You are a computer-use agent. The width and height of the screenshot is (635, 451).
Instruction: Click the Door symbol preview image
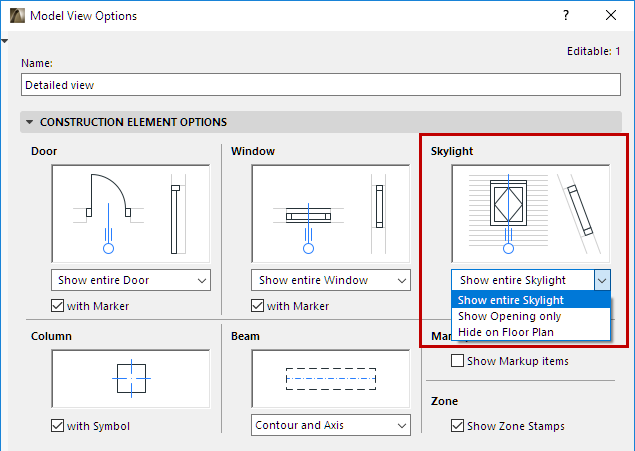[x=131, y=214]
